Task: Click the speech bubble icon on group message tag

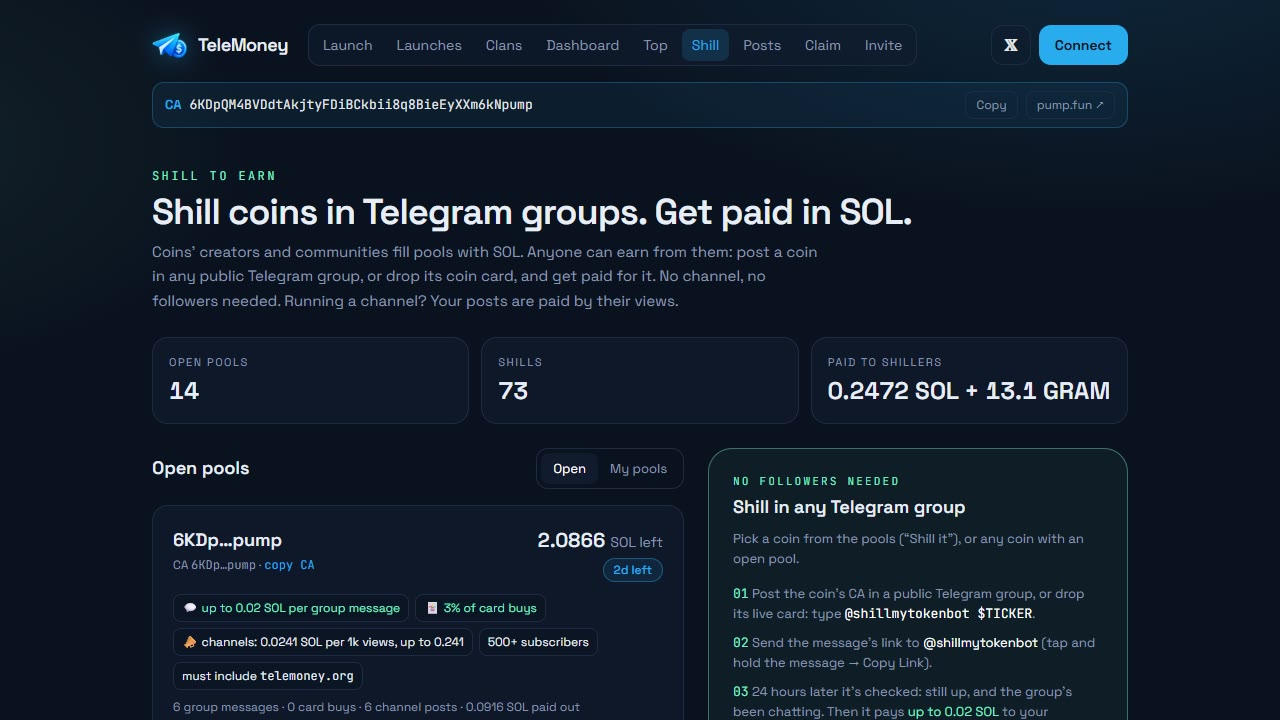Action: pyautogui.click(x=190, y=608)
